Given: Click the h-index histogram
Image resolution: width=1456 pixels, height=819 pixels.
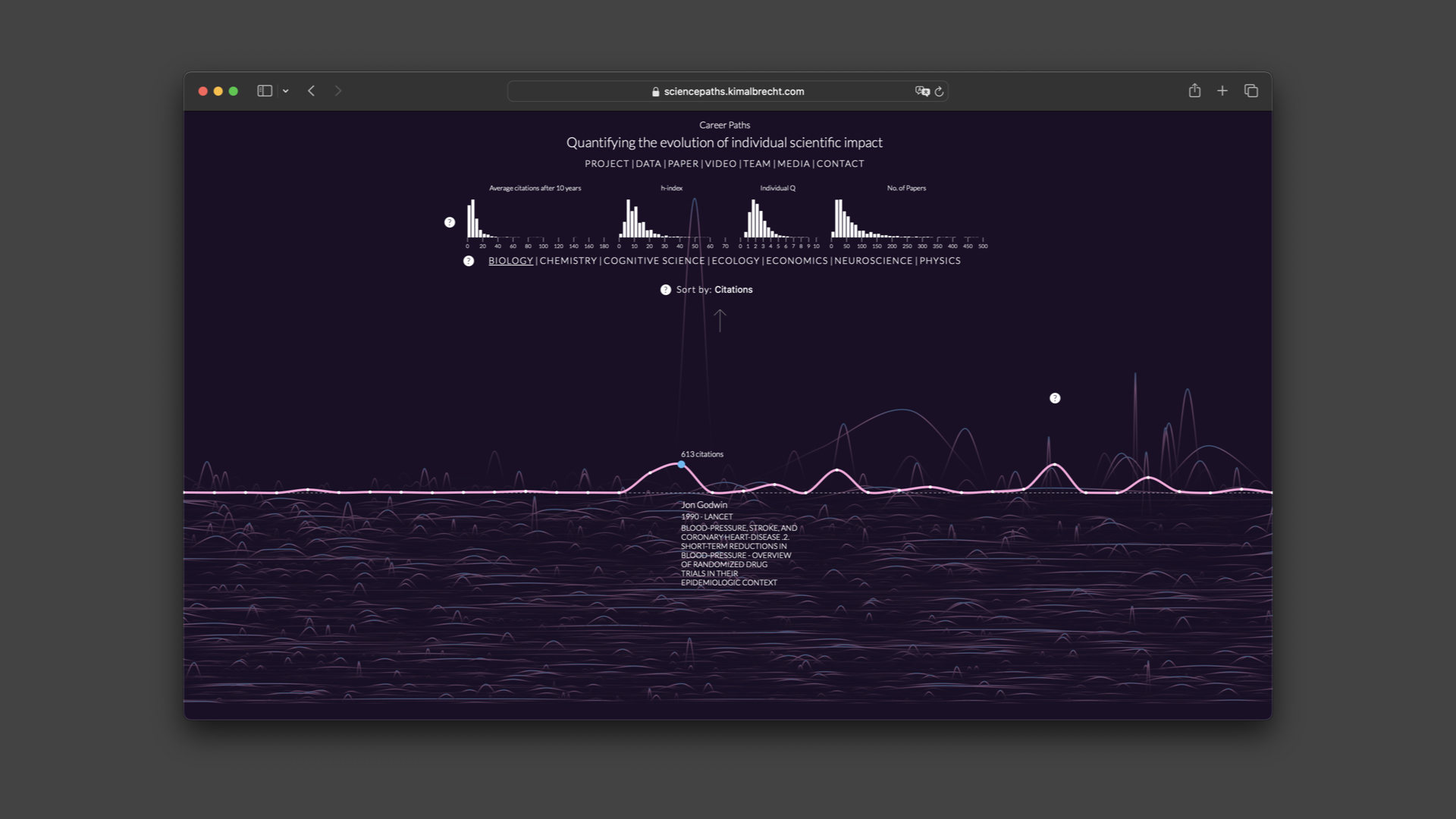Looking at the screenshot, I should click(x=672, y=221).
